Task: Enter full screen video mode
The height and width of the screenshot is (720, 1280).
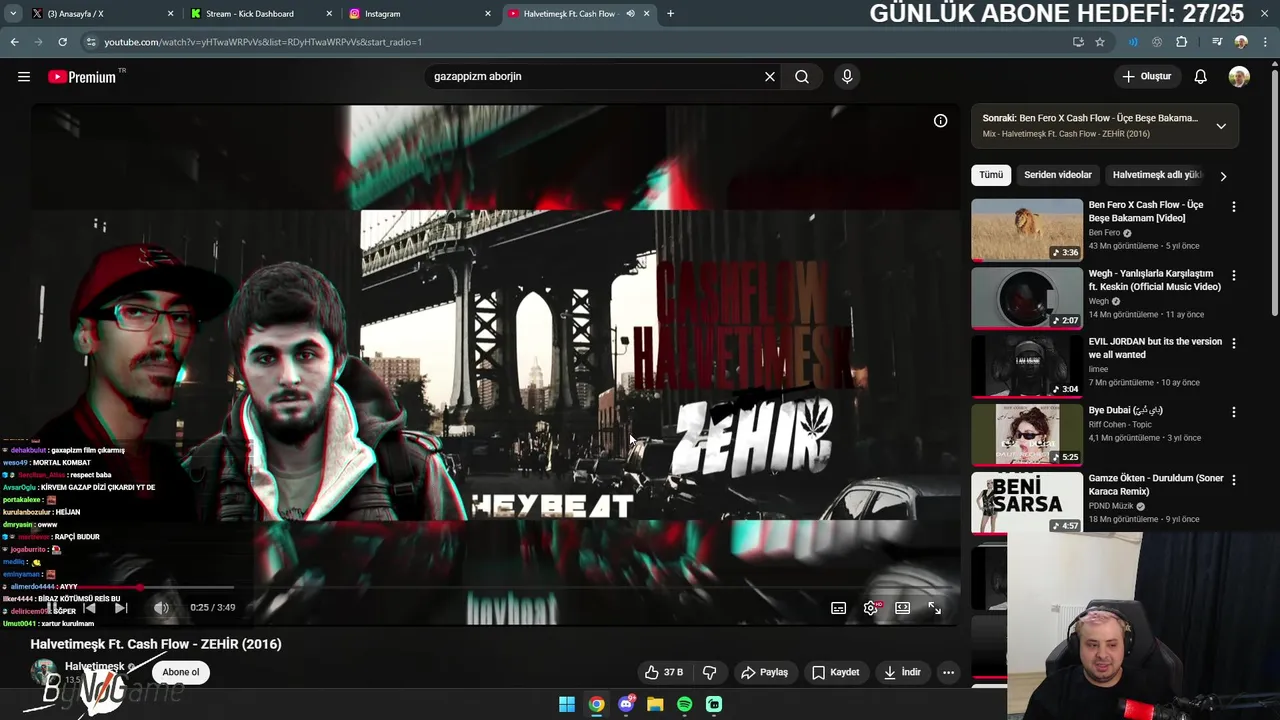Action: pos(935,608)
